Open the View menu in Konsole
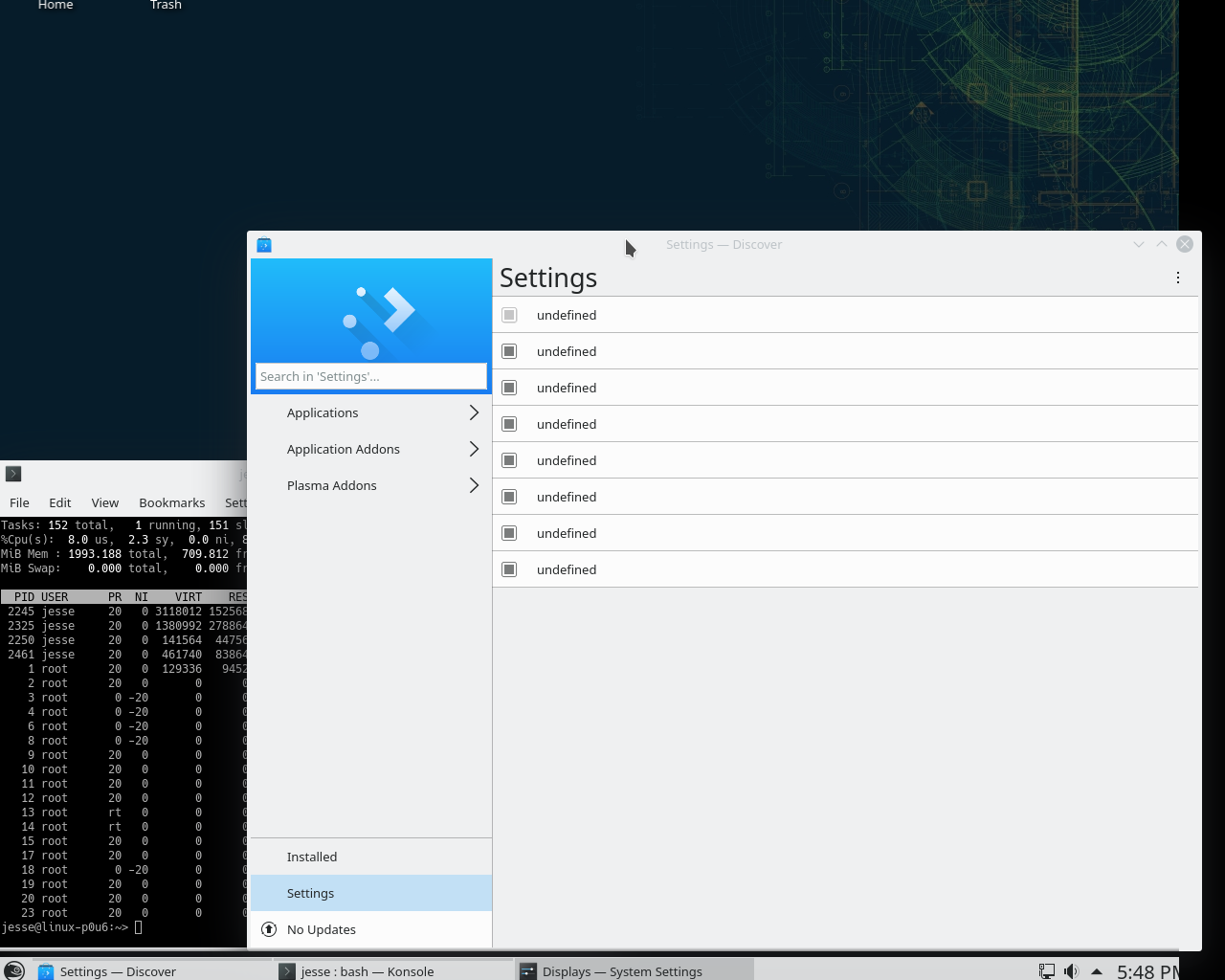This screenshot has height=980, width=1225. point(105,502)
